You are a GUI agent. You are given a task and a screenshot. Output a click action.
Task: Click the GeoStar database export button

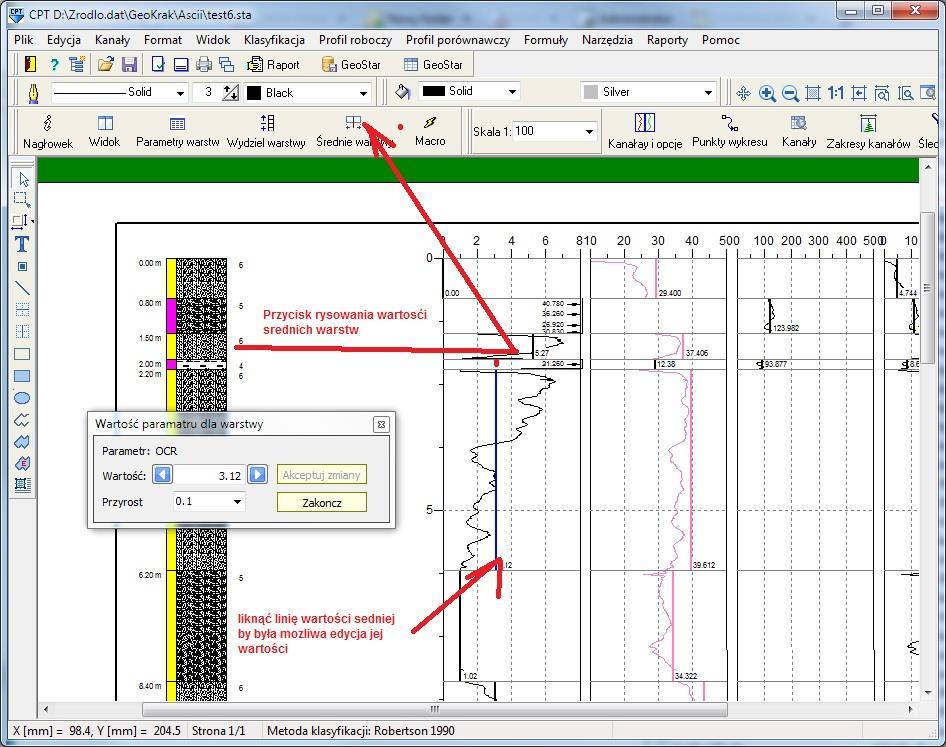[x=351, y=64]
